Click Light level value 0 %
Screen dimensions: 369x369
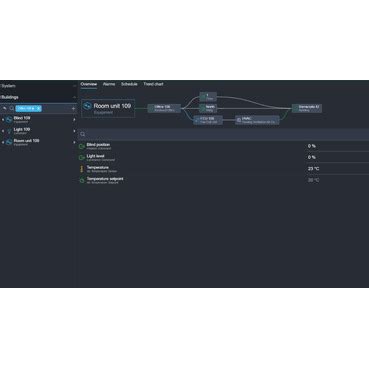pyautogui.click(x=312, y=157)
